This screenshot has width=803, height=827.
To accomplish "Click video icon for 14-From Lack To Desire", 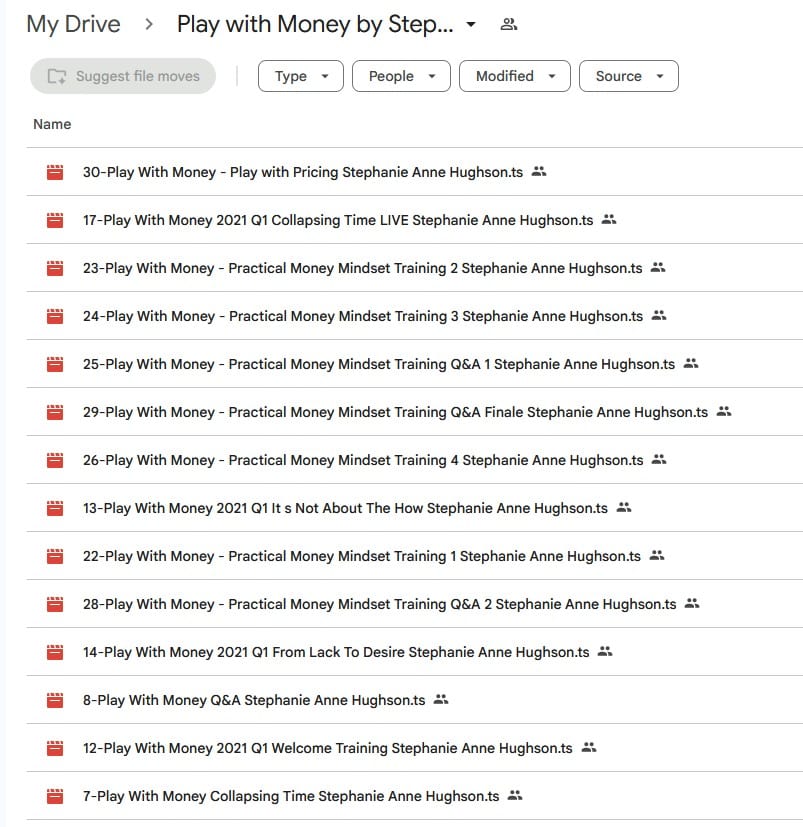I will [55, 652].
